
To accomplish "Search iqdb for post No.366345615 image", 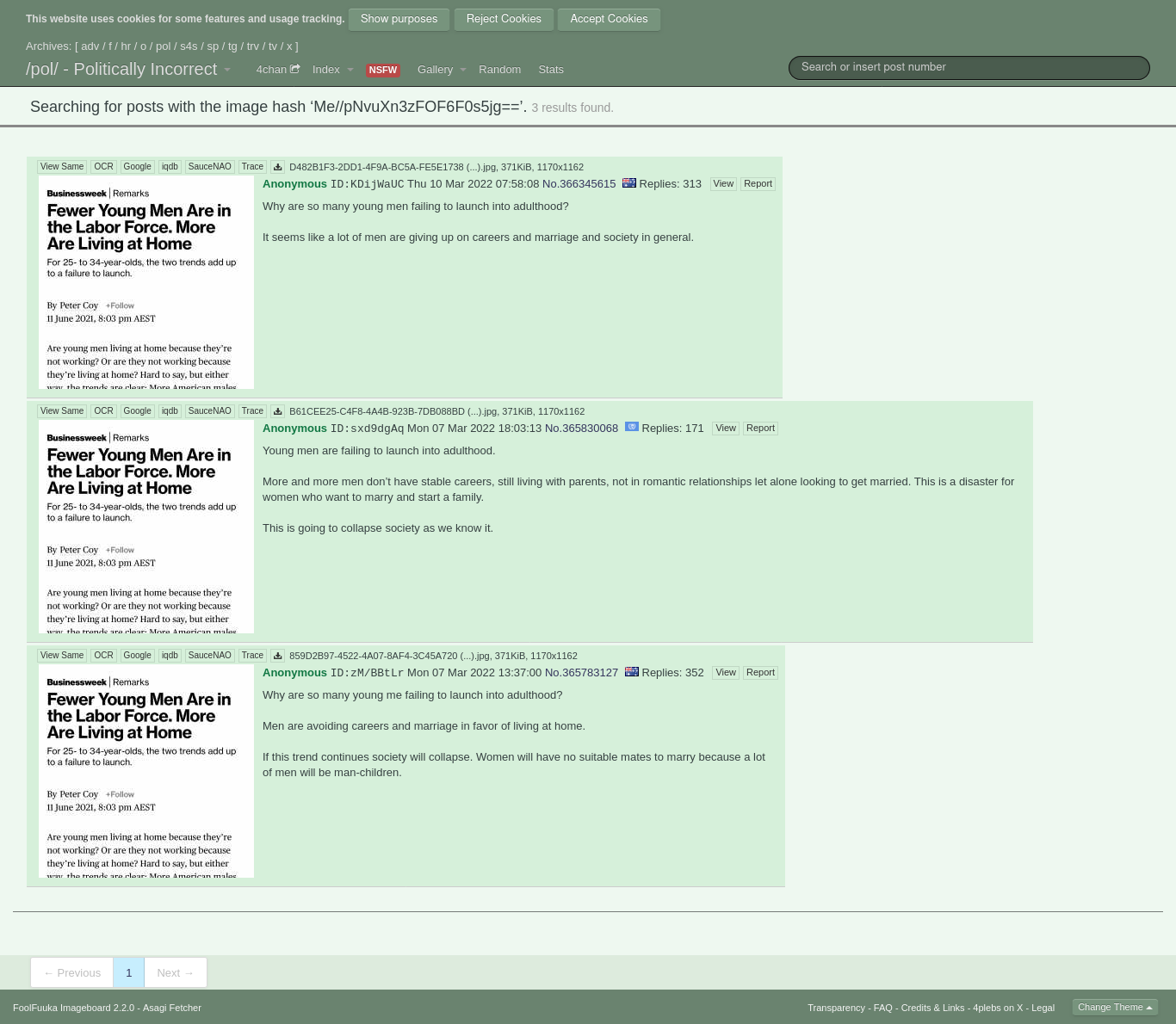I will coord(170,167).
